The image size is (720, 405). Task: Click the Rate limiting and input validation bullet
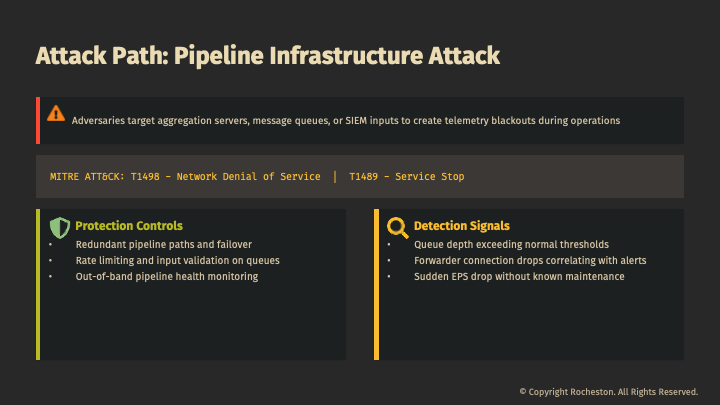coord(177,260)
